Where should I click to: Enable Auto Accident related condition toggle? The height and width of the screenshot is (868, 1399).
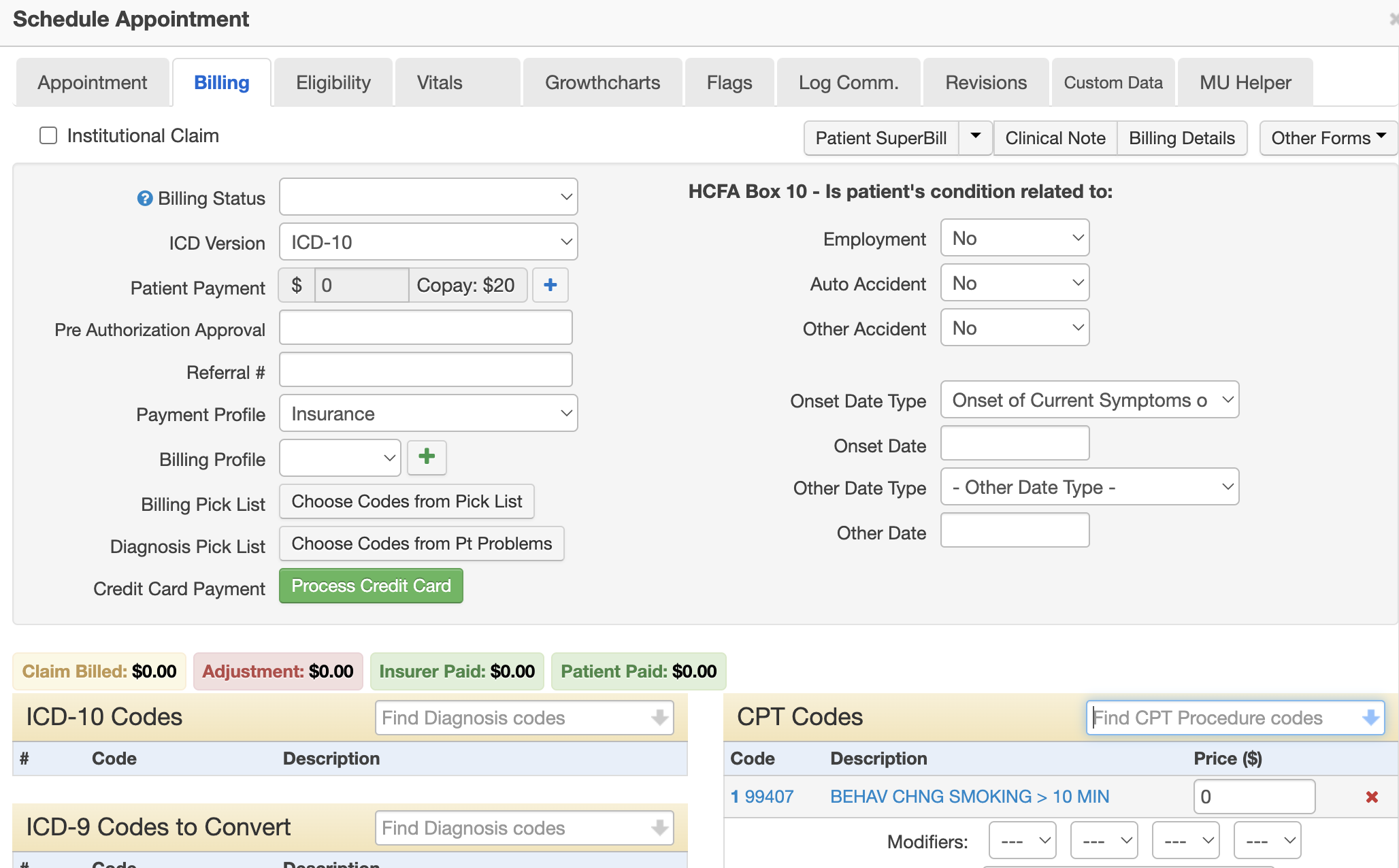[x=1014, y=283]
